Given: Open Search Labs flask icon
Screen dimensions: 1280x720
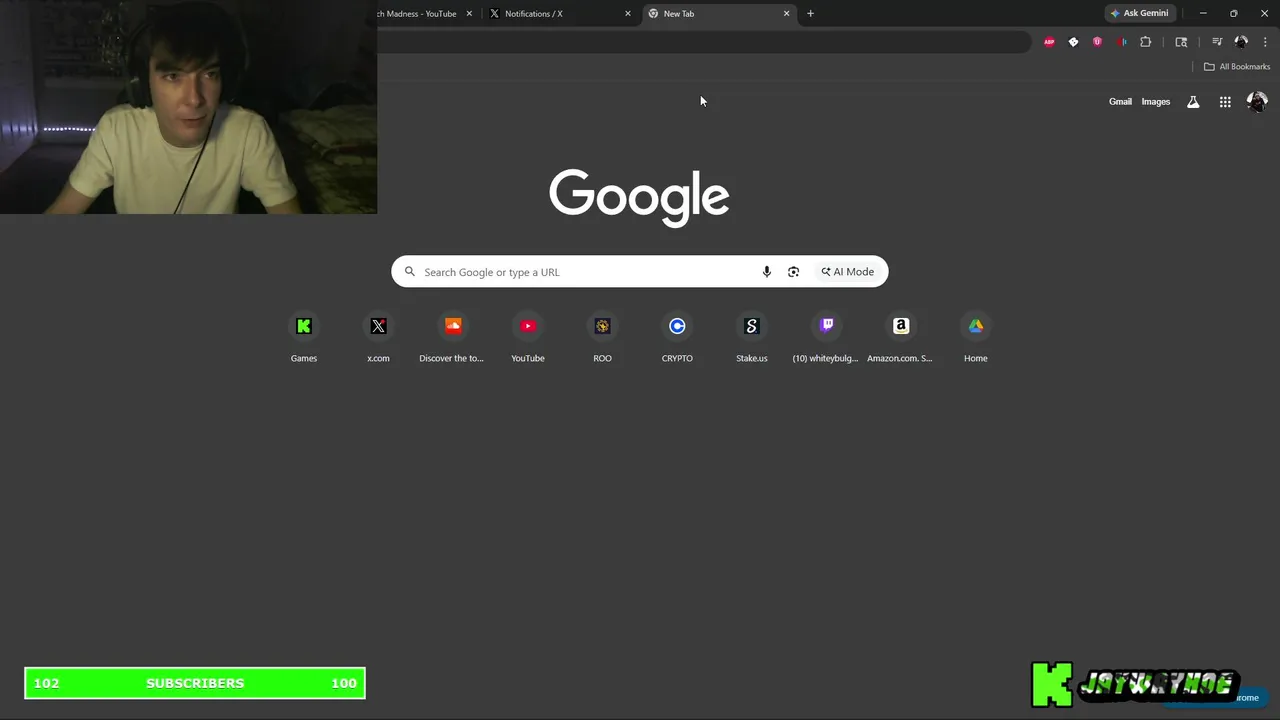Looking at the screenshot, I should [1193, 102].
